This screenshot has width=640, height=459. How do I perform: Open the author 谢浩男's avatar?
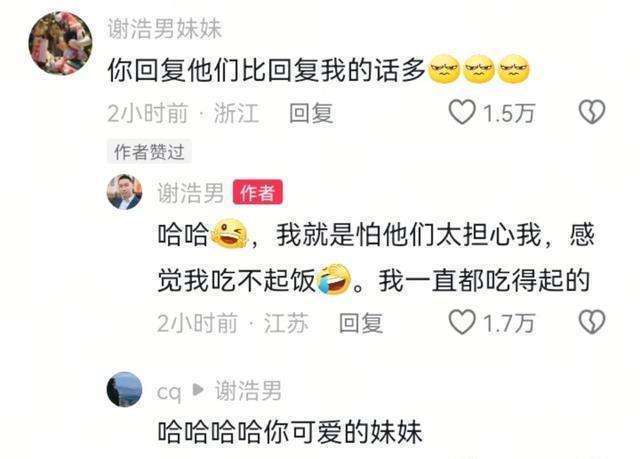[124, 192]
